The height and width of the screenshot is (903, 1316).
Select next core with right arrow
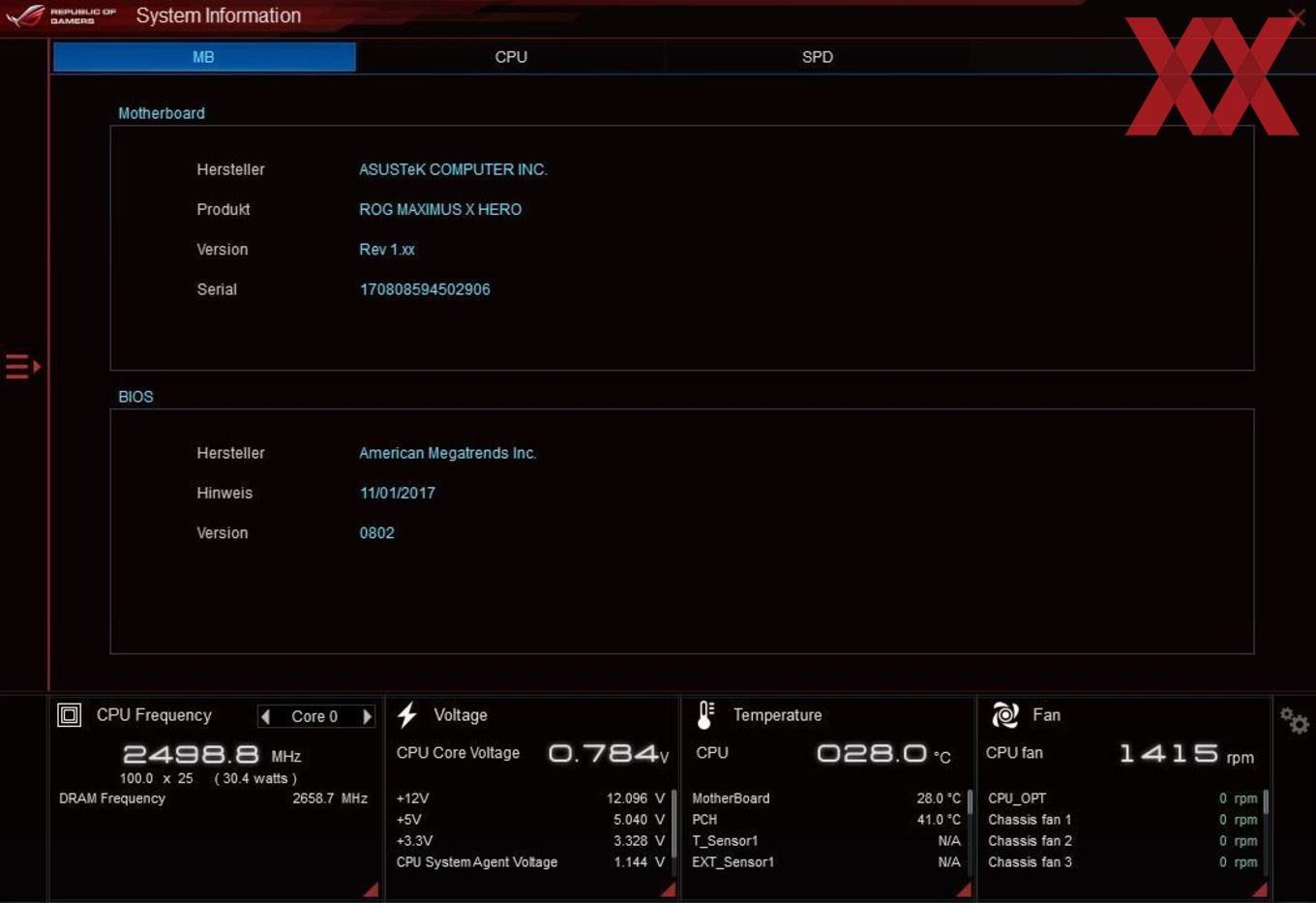(367, 716)
